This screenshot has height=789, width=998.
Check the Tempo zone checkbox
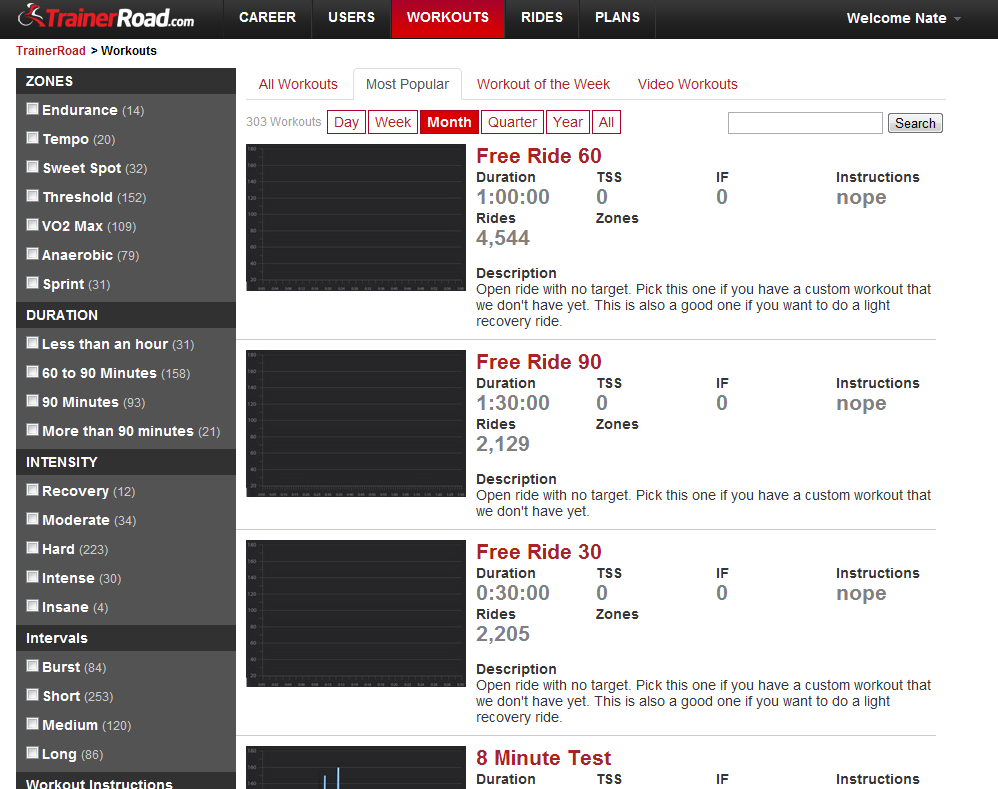point(32,137)
